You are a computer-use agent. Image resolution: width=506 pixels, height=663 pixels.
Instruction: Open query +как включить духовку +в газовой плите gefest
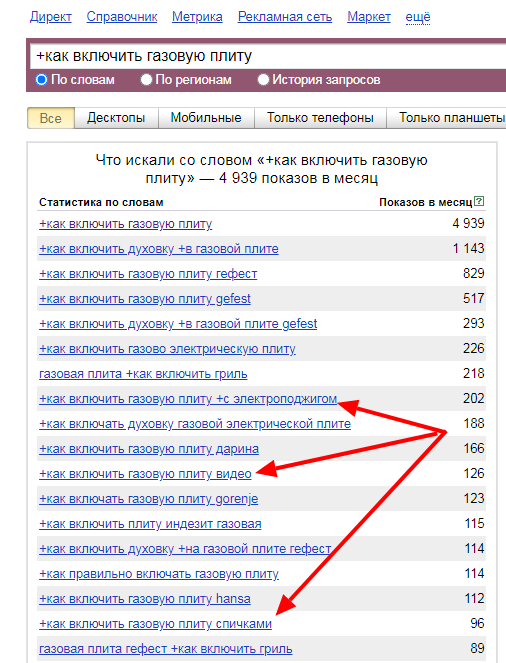[x=178, y=323]
